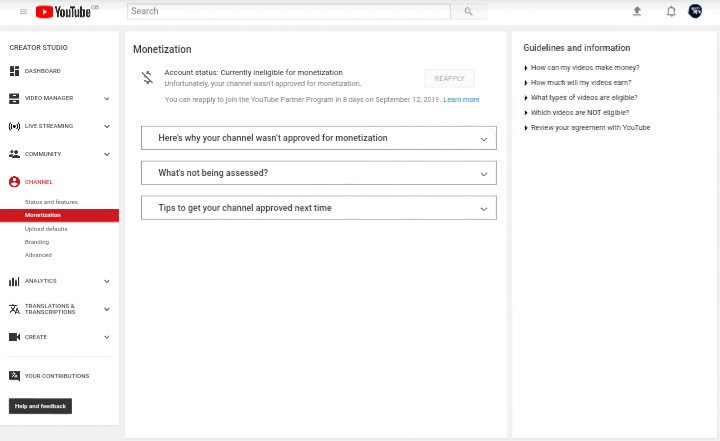Open Review your agreement with YouTube

pos(591,128)
